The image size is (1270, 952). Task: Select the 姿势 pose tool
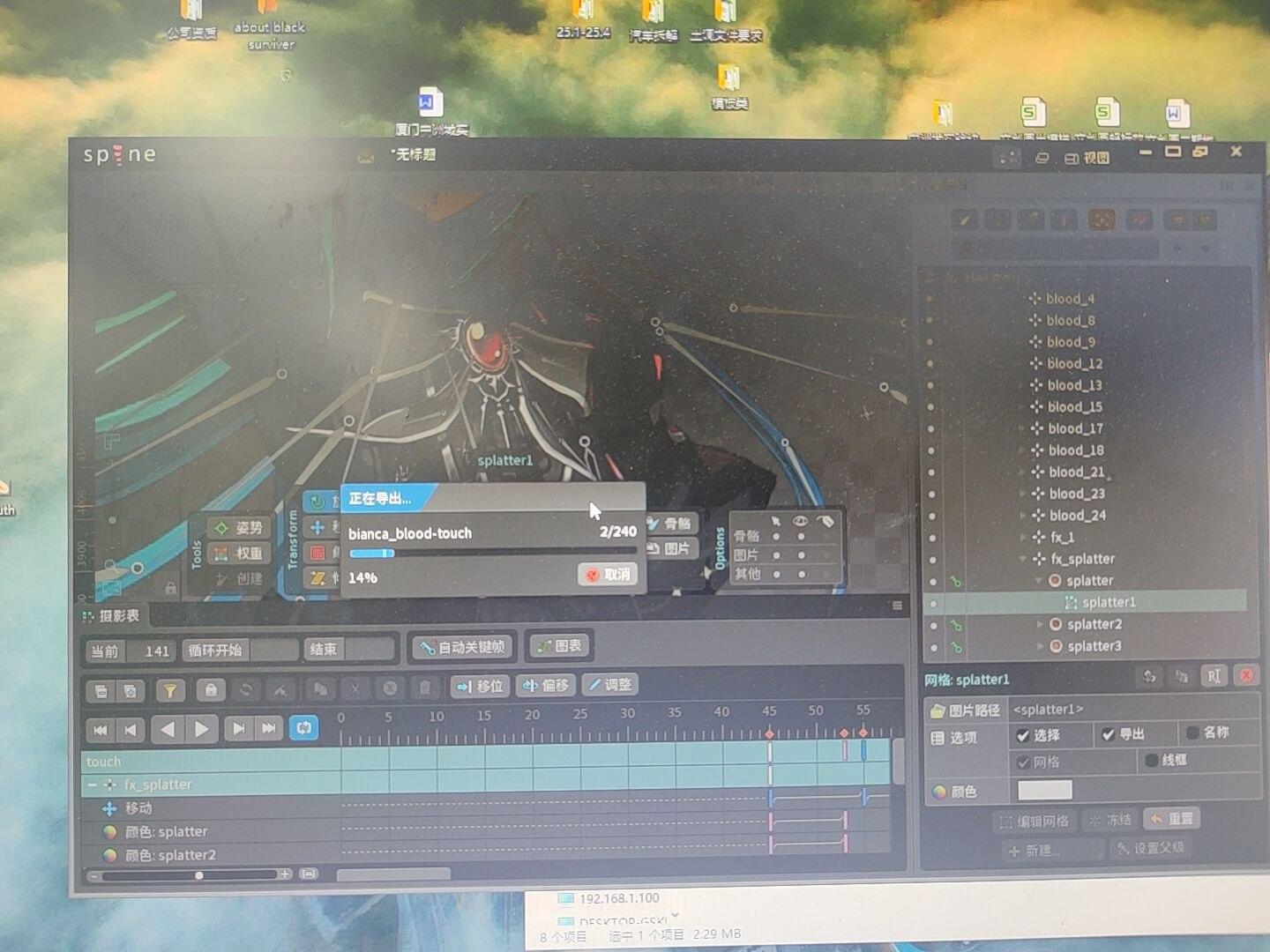[238, 527]
